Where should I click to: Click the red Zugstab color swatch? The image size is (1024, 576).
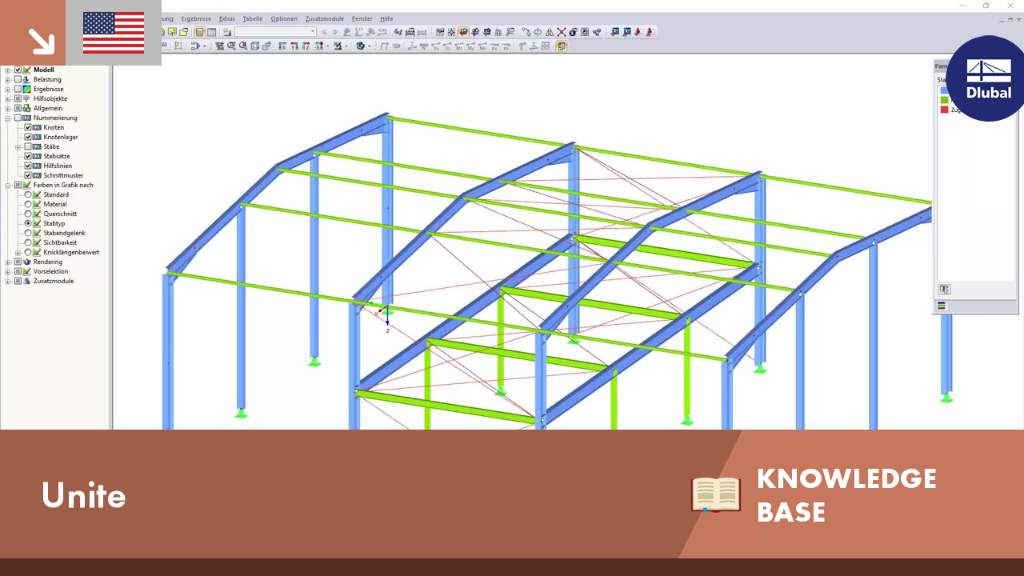point(944,110)
